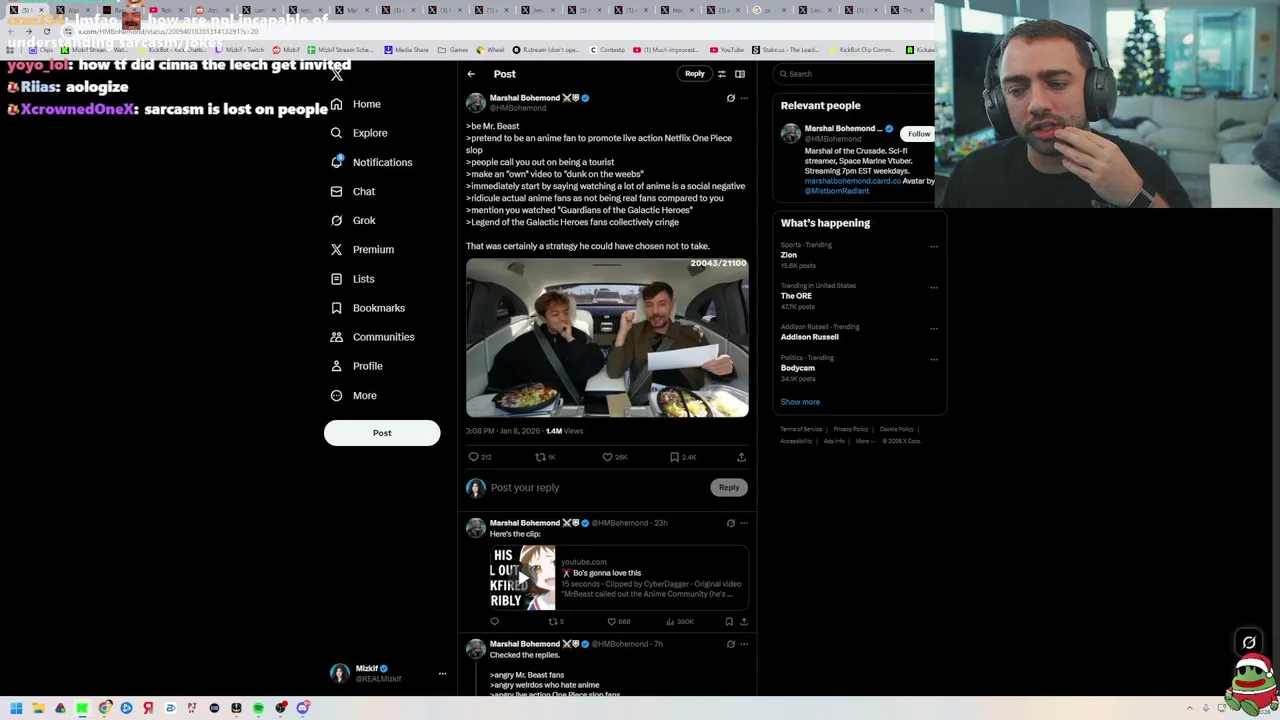Like the clip reply showing 668
Image resolution: width=1280 pixels, height=720 pixels.
pos(619,622)
